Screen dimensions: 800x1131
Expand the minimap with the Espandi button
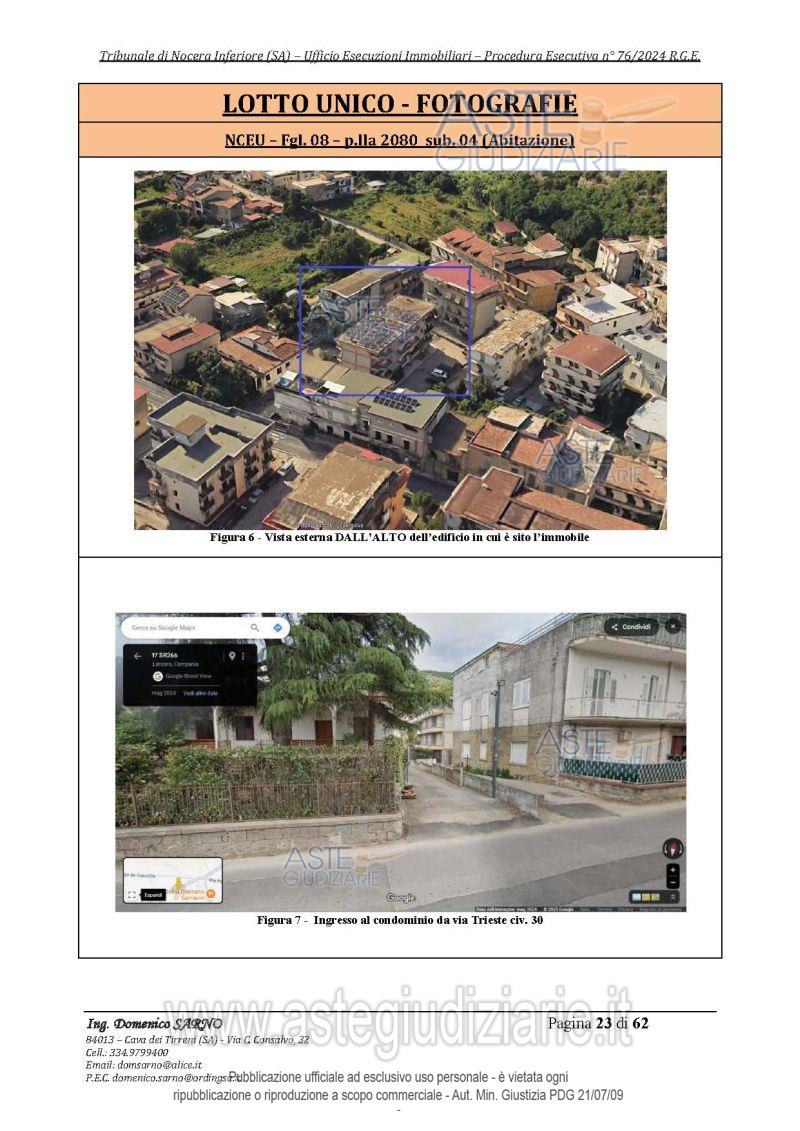coord(152,894)
